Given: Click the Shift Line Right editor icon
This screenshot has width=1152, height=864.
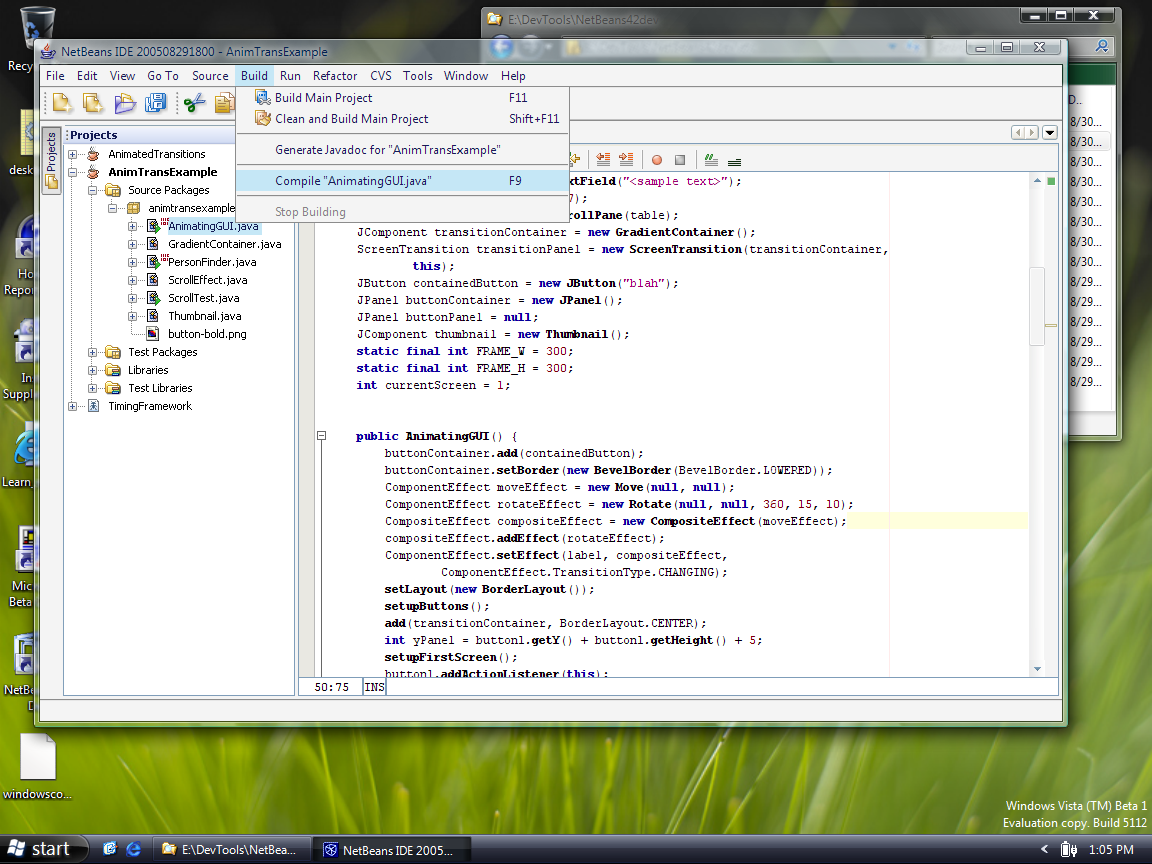Looking at the screenshot, I should 626,159.
